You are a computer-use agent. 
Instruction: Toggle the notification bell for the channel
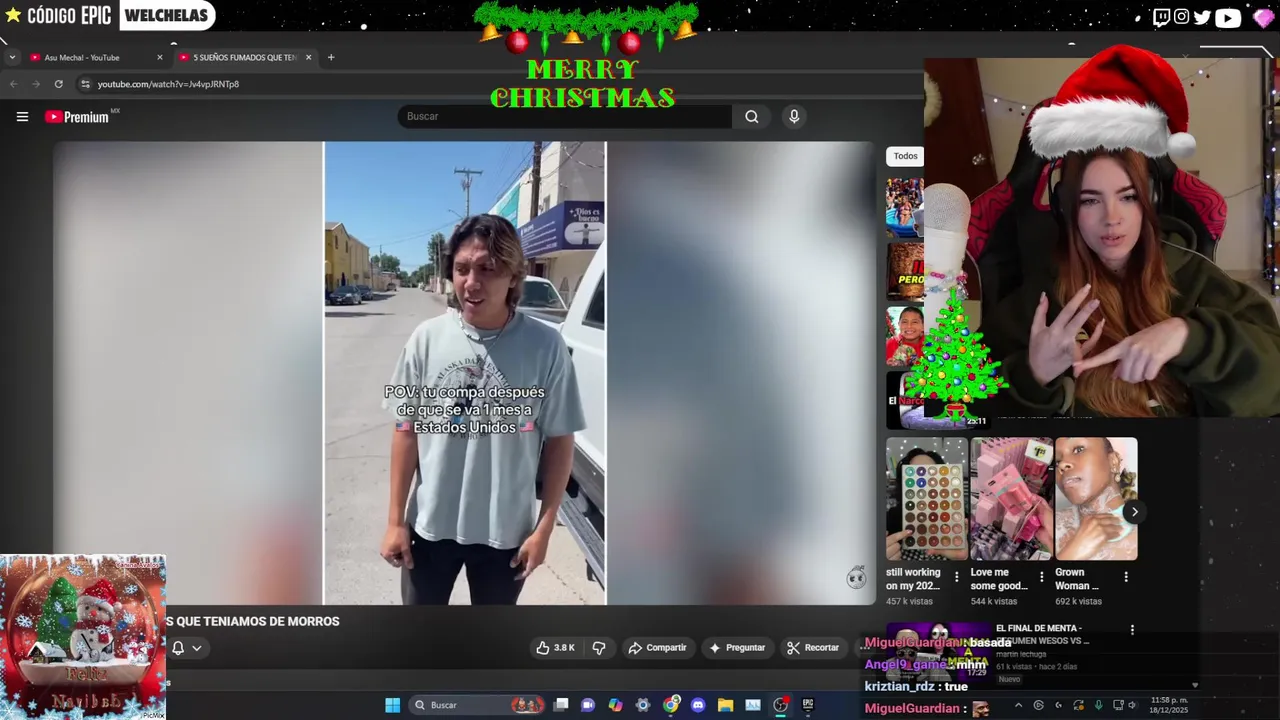(x=178, y=648)
